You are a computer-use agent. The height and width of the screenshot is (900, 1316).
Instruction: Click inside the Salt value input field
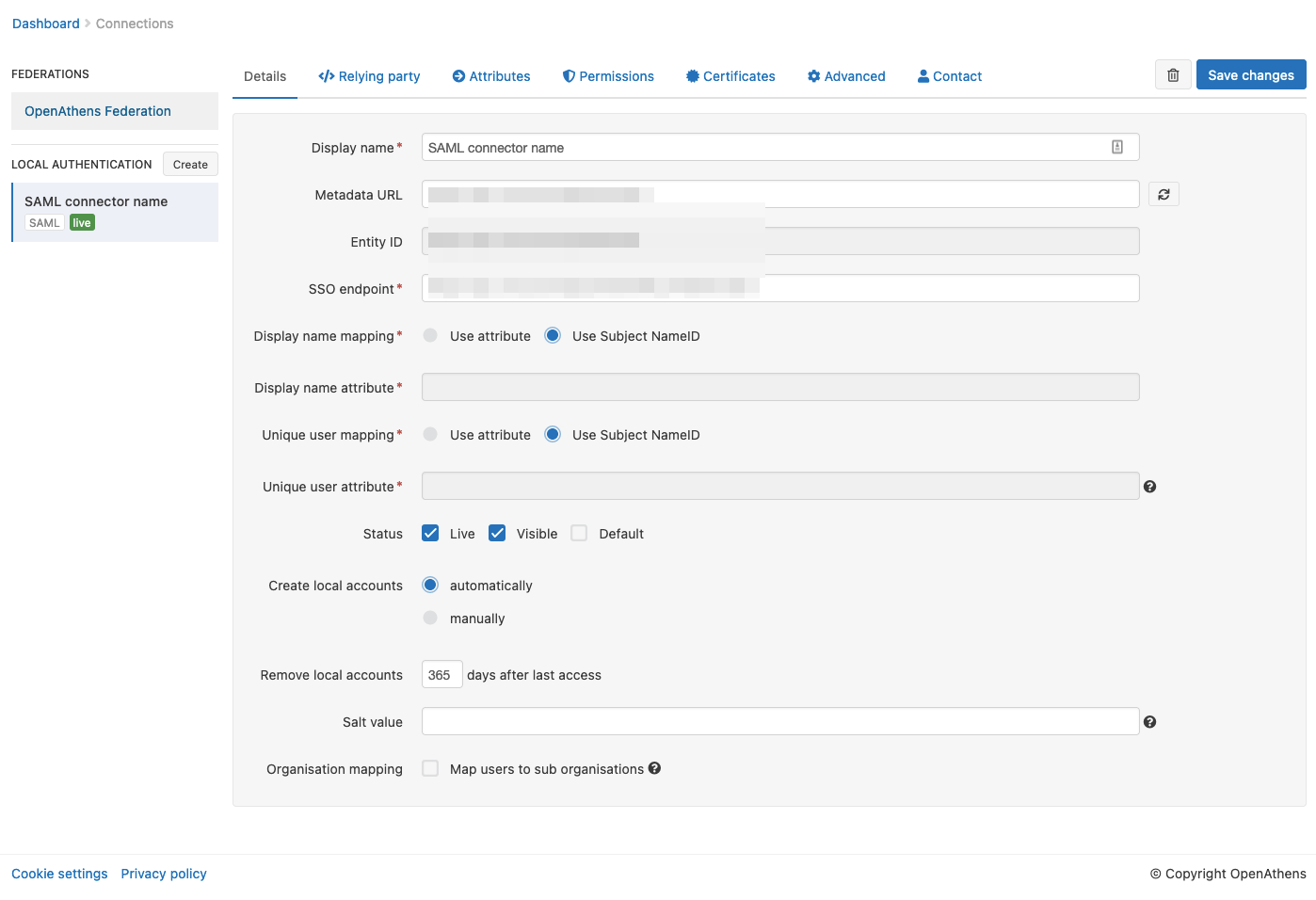pos(779,721)
